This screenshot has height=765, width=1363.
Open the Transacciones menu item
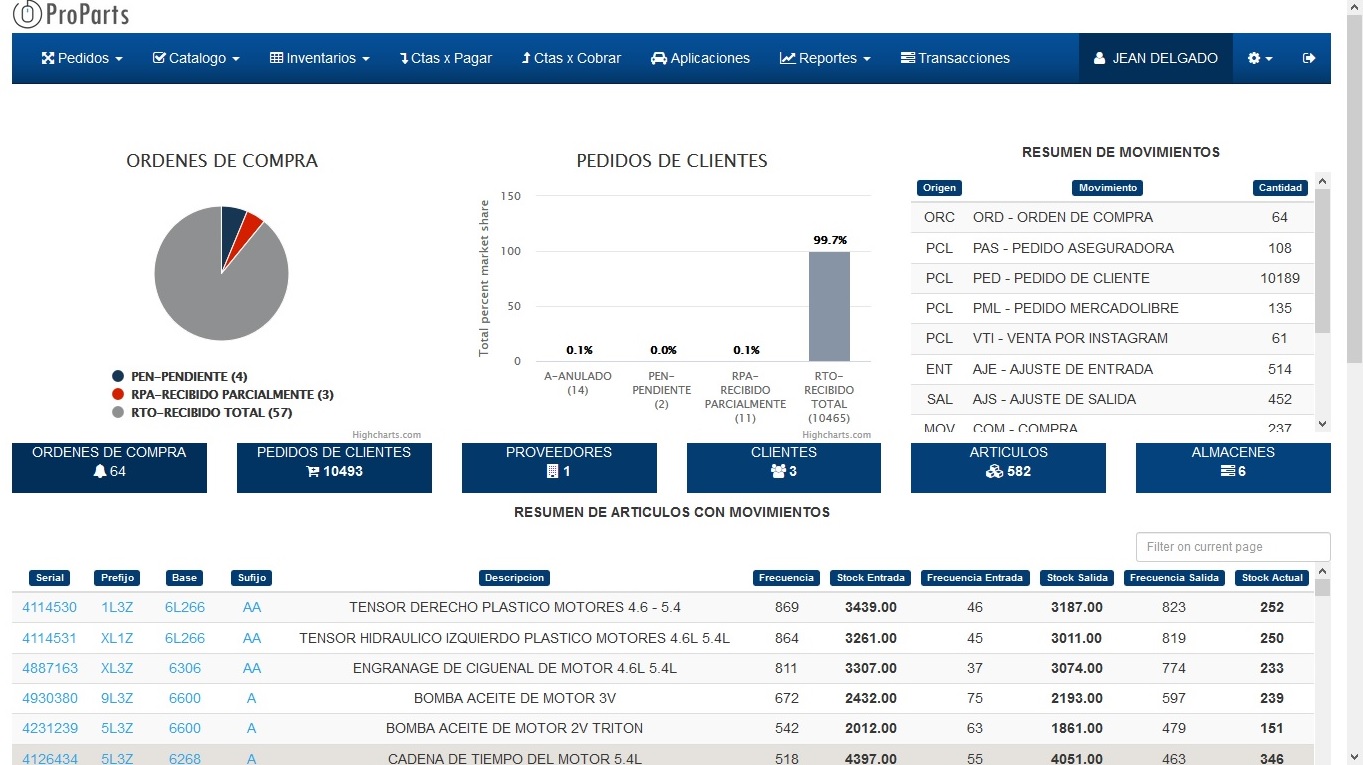[x=955, y=58]
